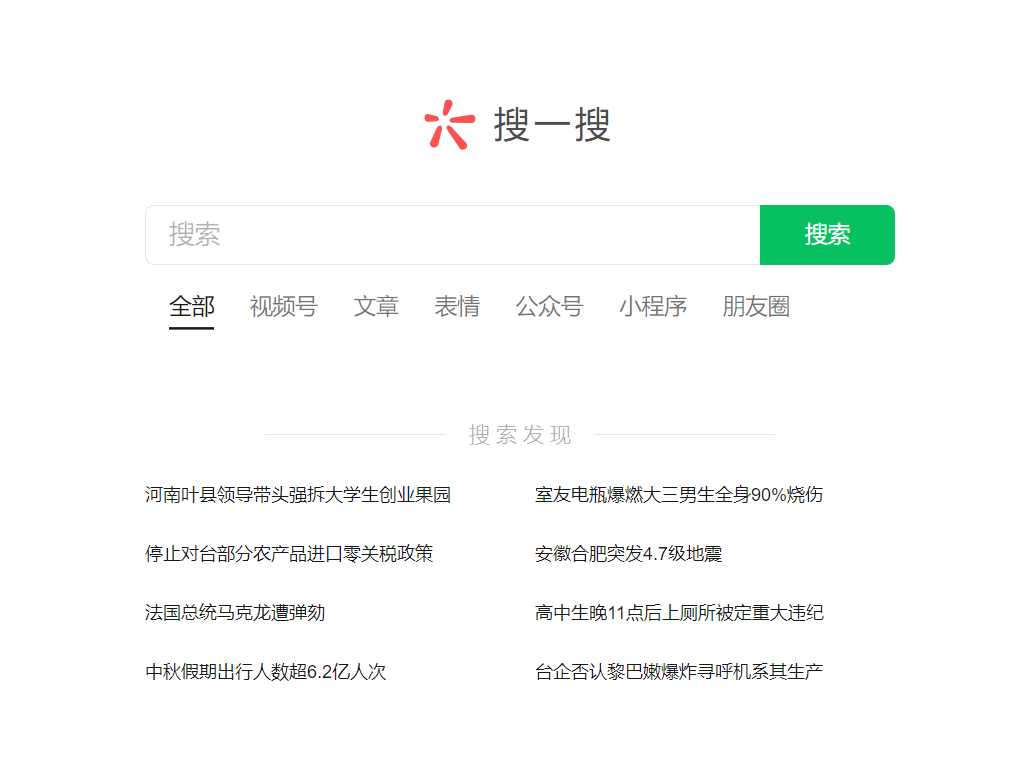The height and width of the screenshot is (771, 1020).
Task: Click the green 搜索 button
Action: coord(827,235)
